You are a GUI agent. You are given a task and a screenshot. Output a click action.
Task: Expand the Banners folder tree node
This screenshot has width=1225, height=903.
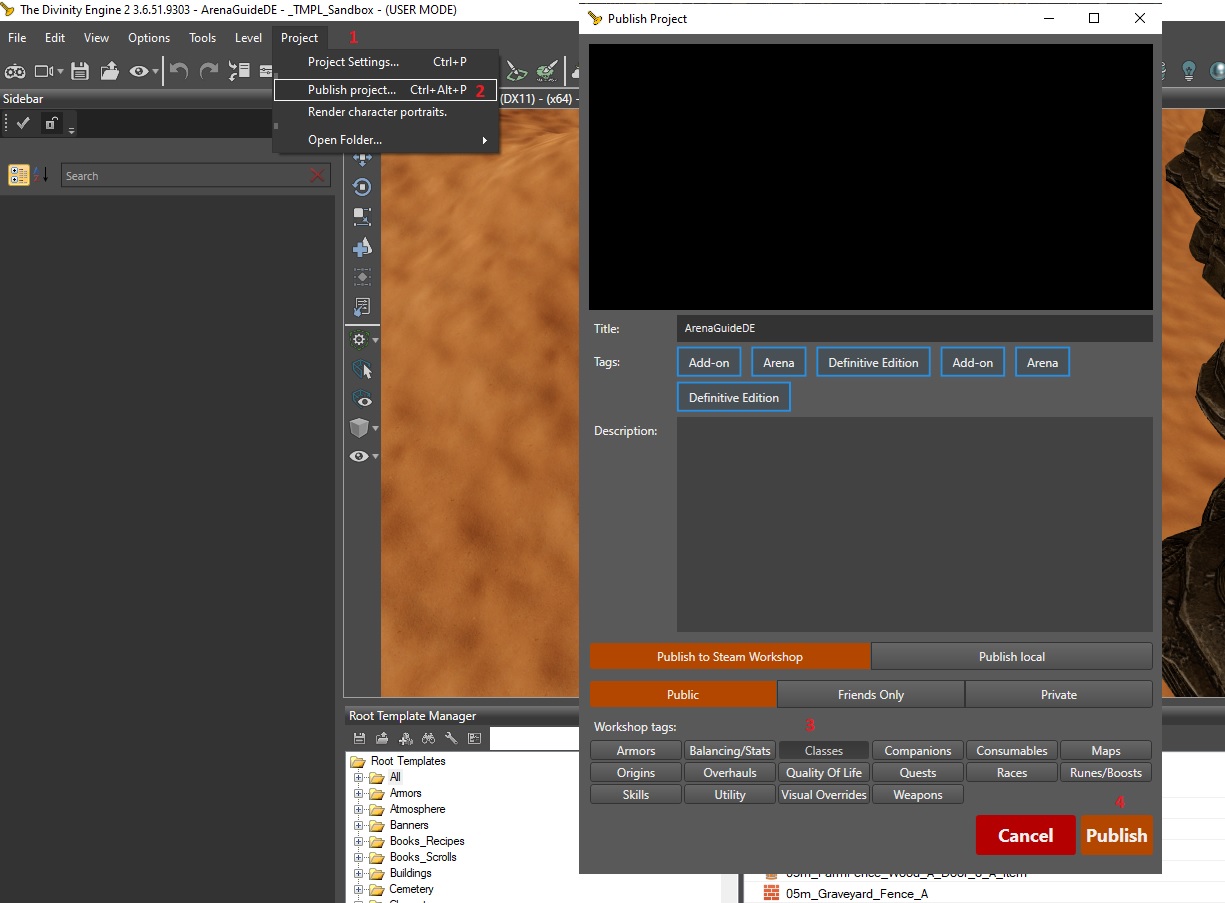tap(358, 825)
